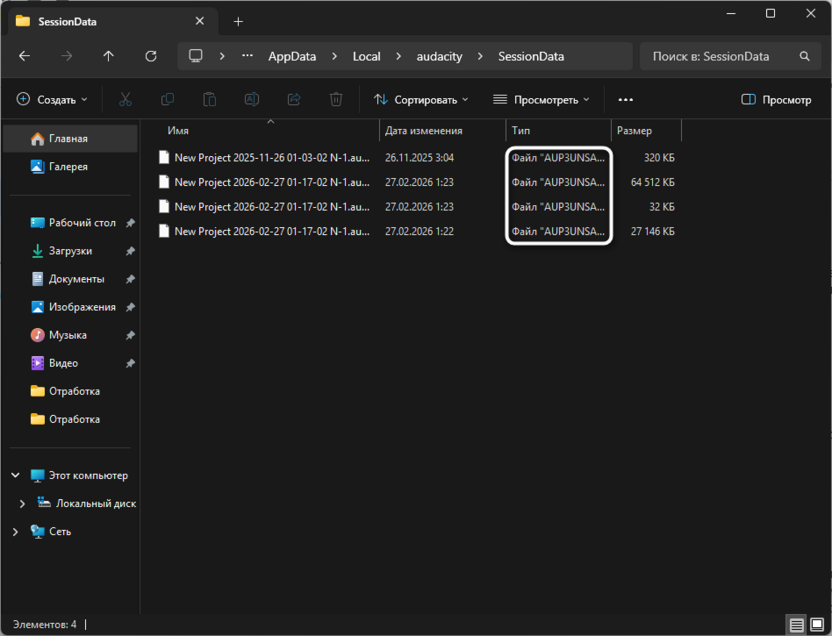This screenshot has height=636, width=832.
Task: Click the Copy icon in toolbar
Action: [x=167, y=99]
